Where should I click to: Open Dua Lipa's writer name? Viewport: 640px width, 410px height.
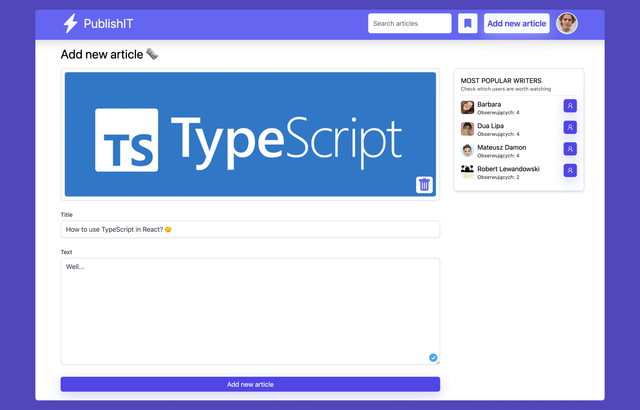tap(491, 126)
